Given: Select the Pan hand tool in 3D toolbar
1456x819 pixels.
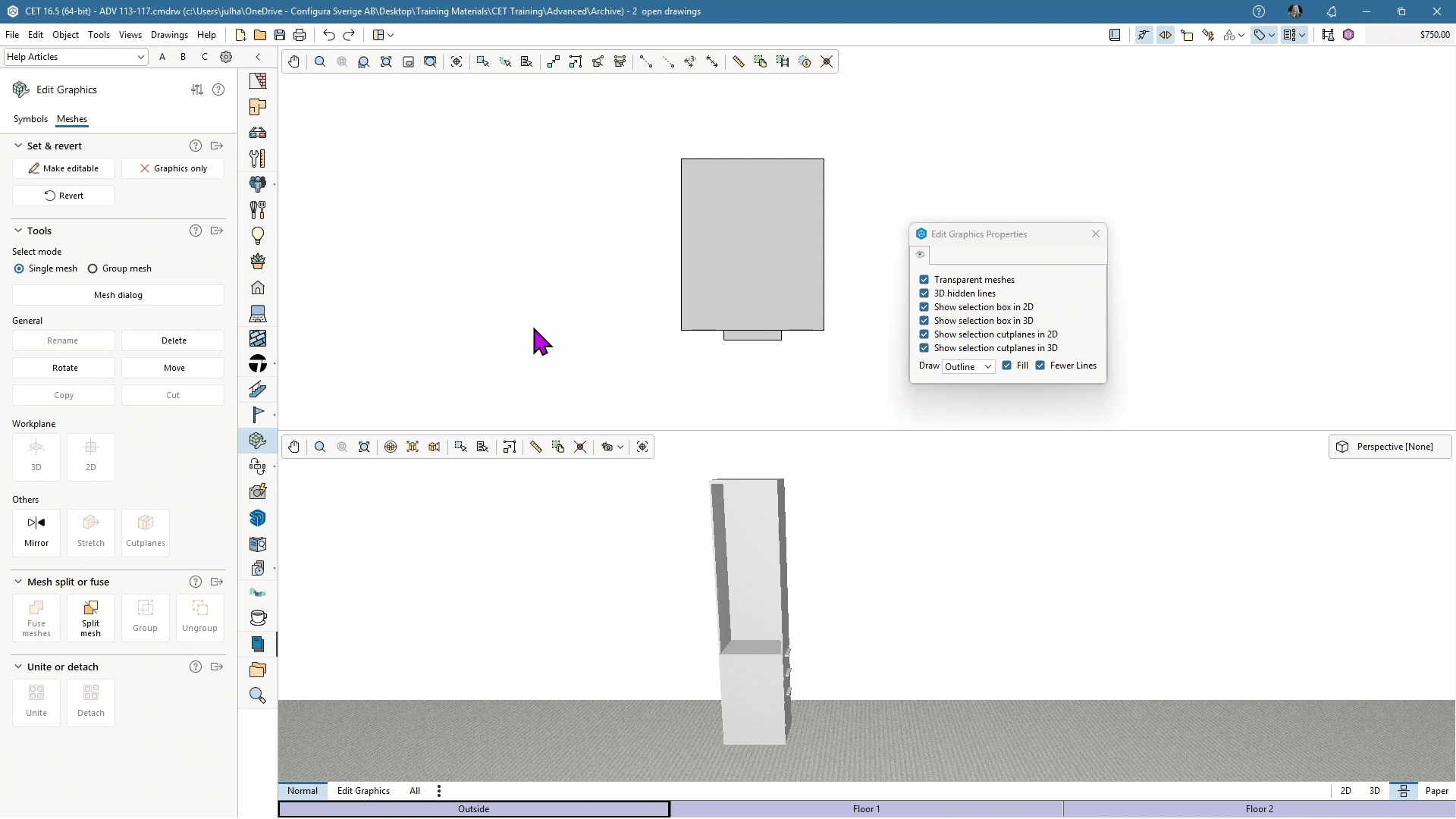Looking at the screenshot, I should [x=293, y=447].
